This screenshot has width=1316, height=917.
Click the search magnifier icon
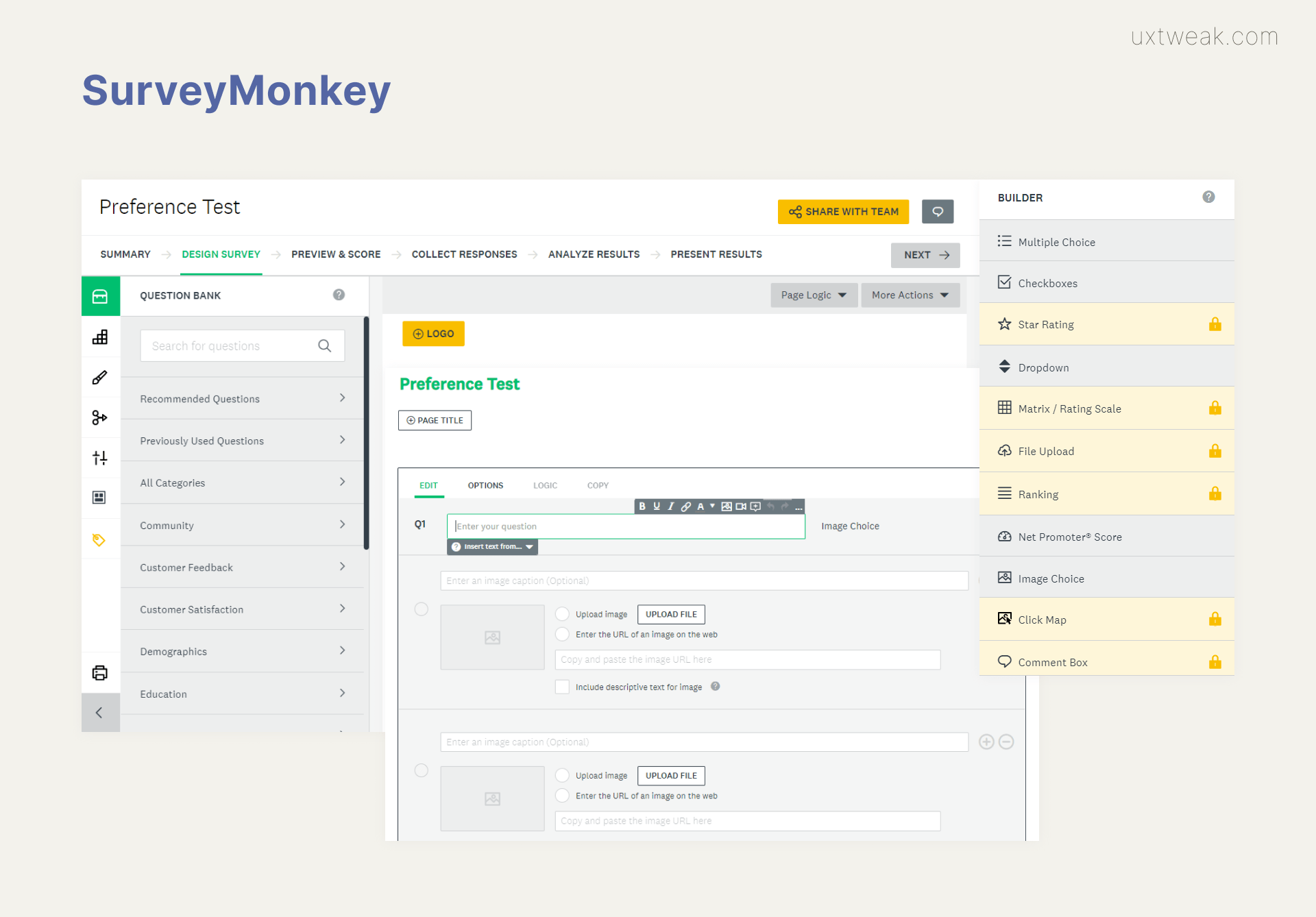[324, 346]
